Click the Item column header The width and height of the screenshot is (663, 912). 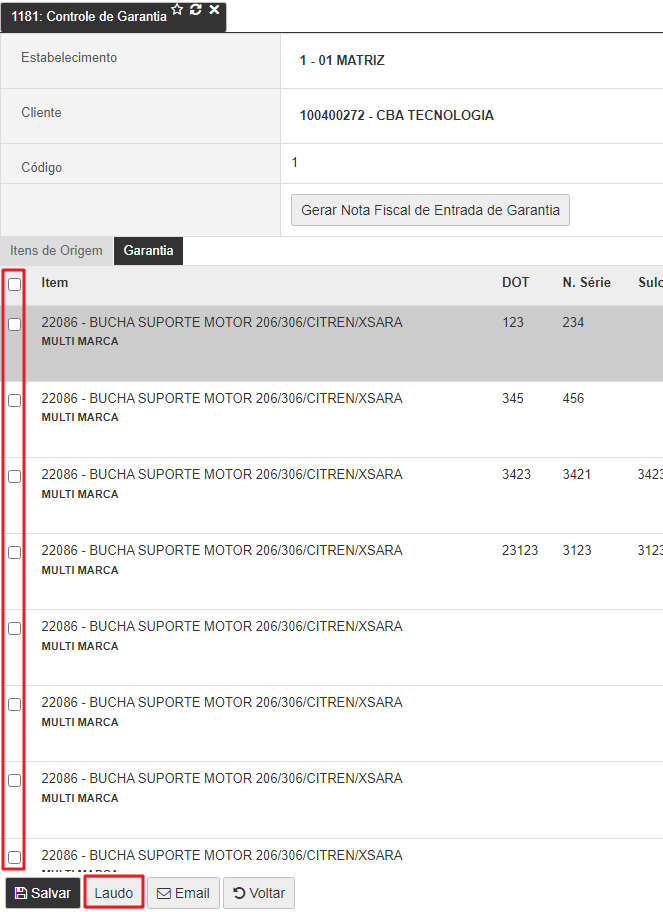click(x=55, y=283)
